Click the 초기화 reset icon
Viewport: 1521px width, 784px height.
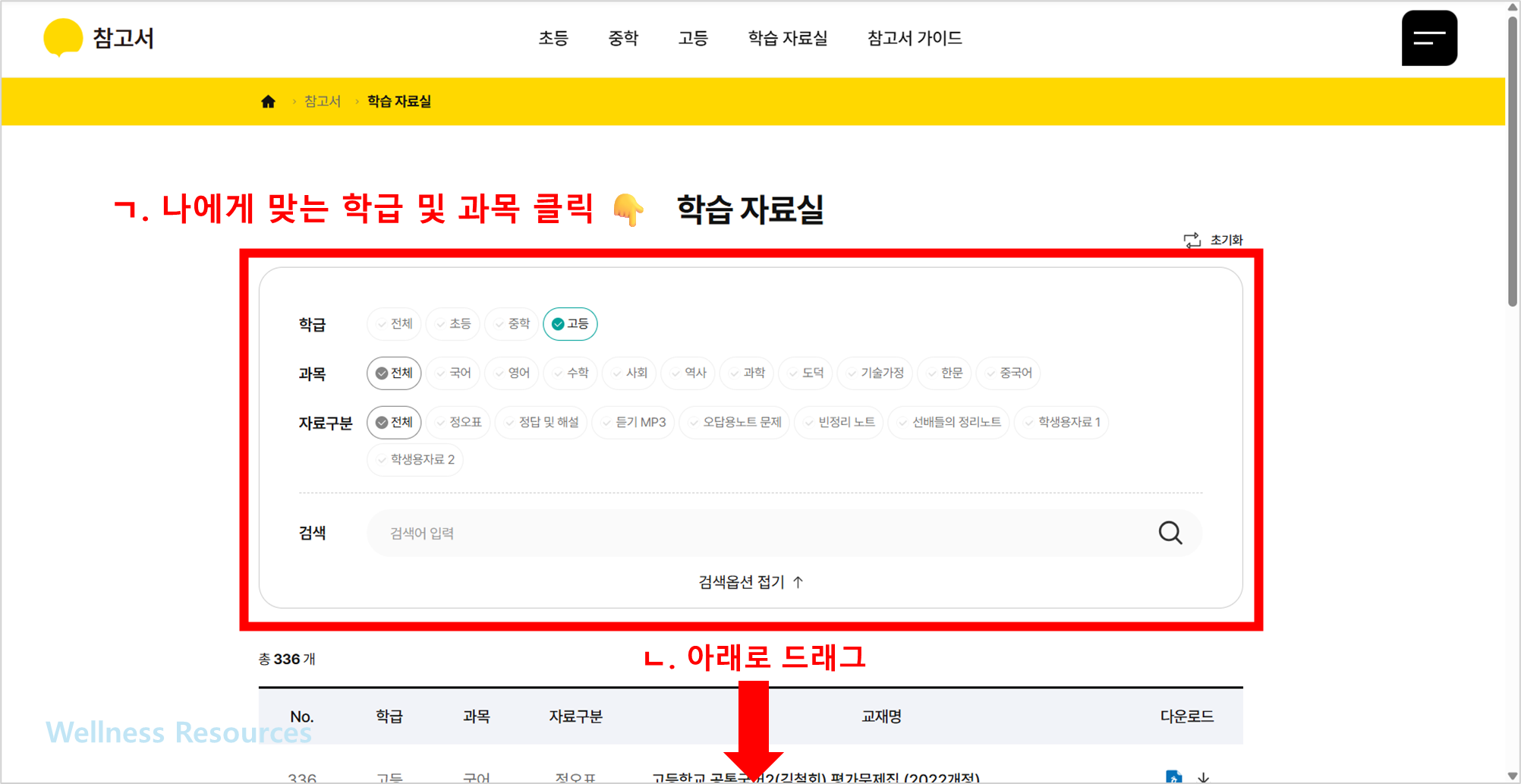coord(1192,241)
